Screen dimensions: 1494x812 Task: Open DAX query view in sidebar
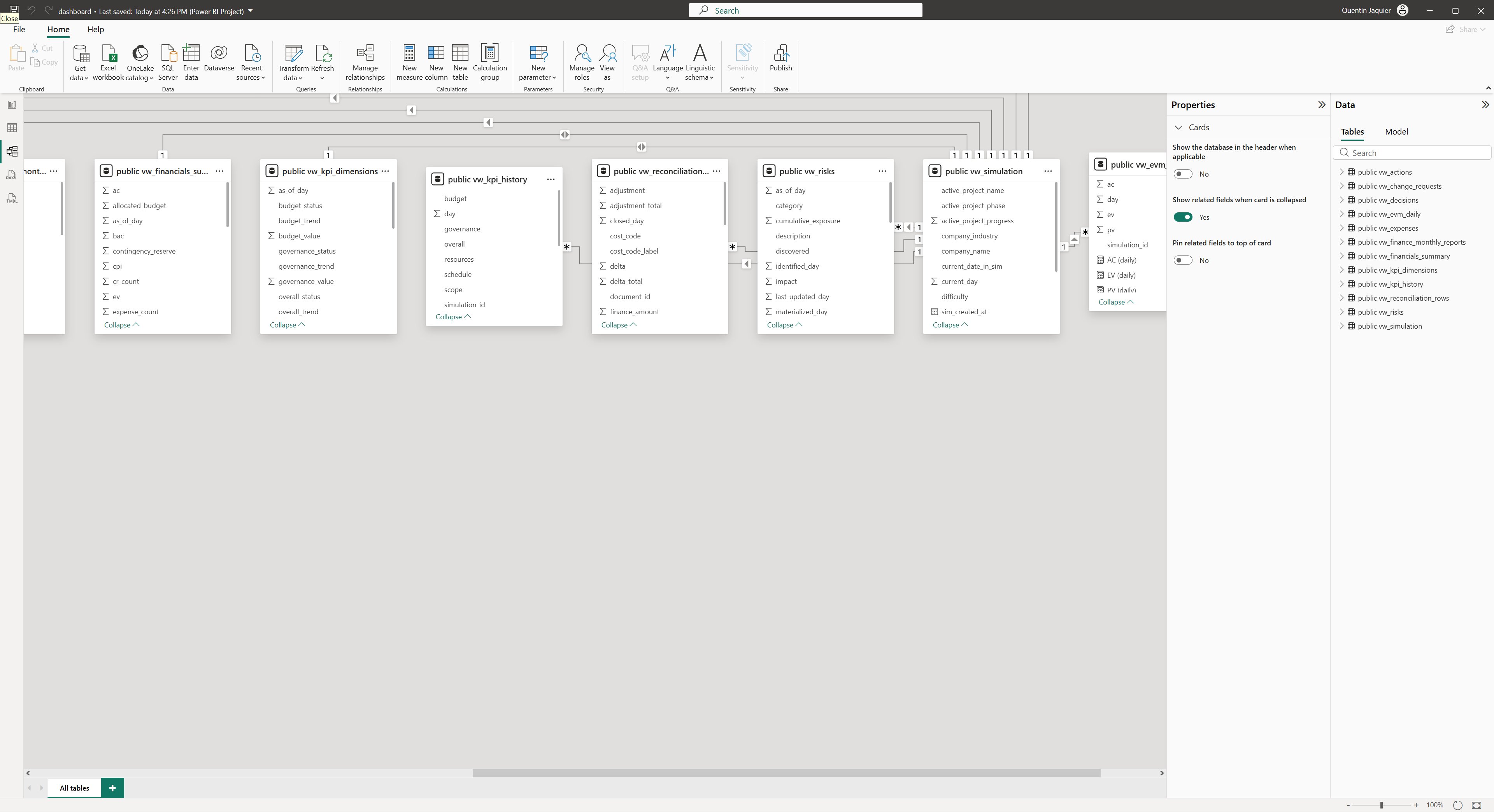pos(12,175)
